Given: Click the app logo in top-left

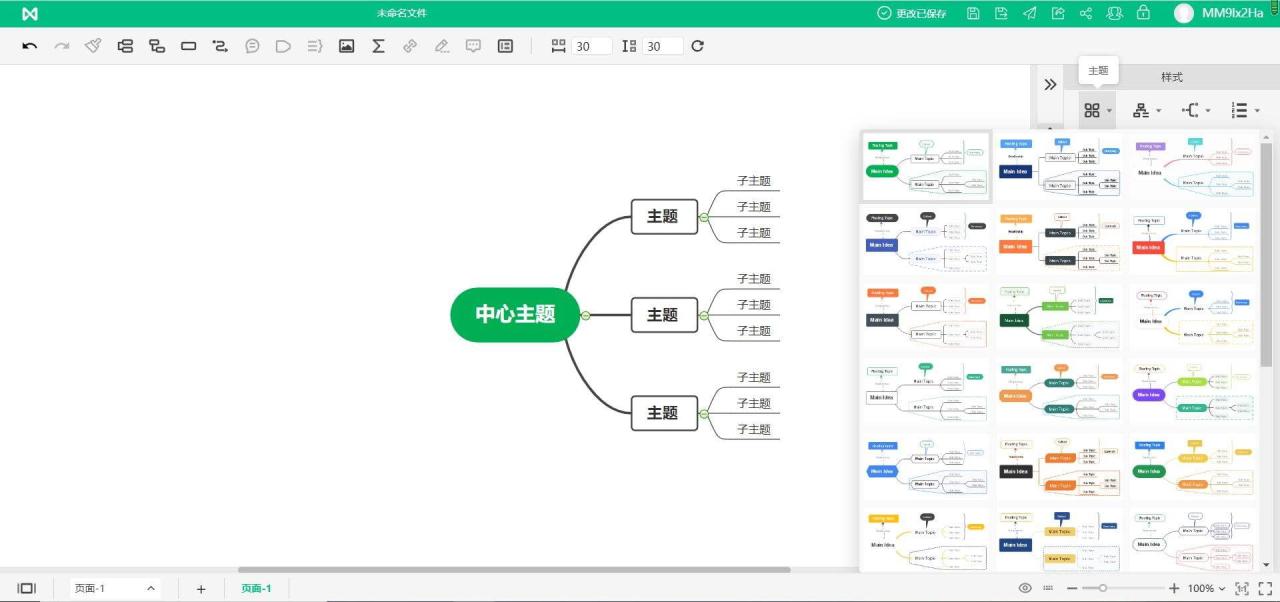Looking at the screenshot, I should coord(30,13).
